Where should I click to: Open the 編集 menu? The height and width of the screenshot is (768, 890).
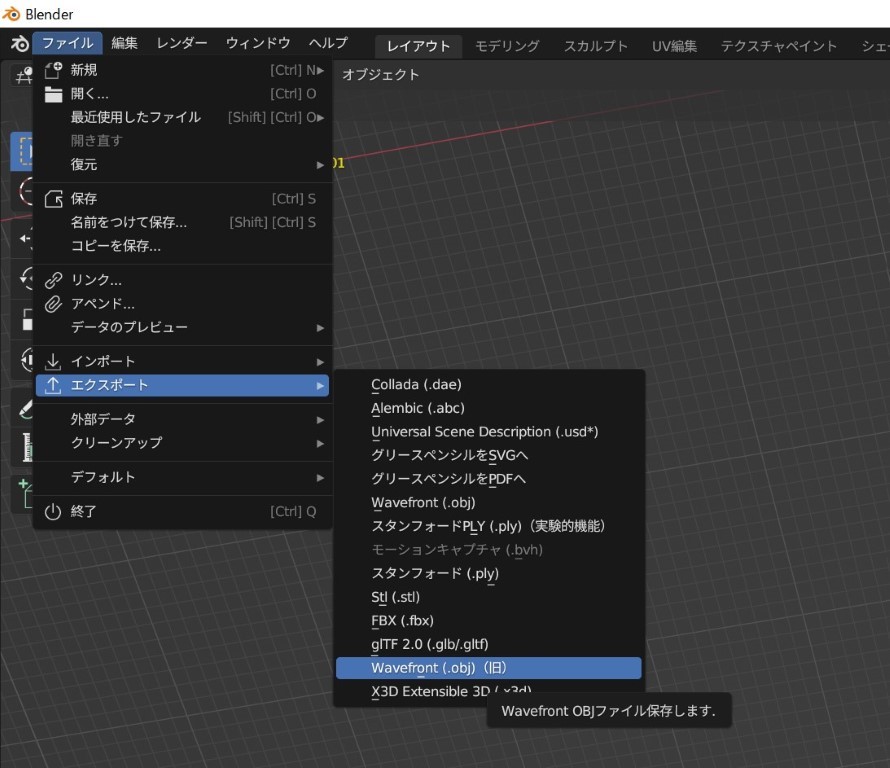pyautogui.click(x=125, y=43)
